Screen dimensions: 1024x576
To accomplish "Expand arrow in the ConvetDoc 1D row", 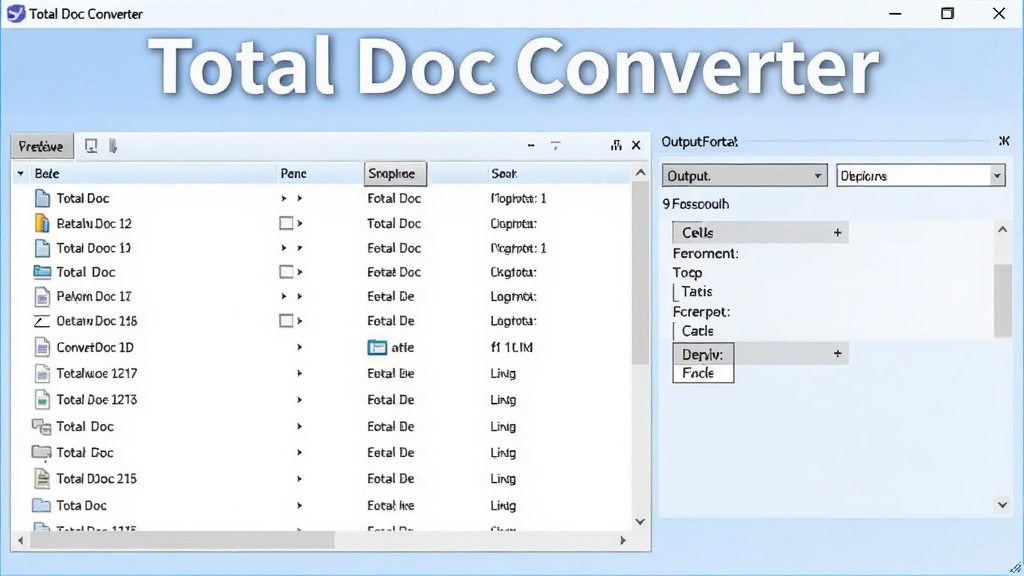I will (x=300, y=347).
